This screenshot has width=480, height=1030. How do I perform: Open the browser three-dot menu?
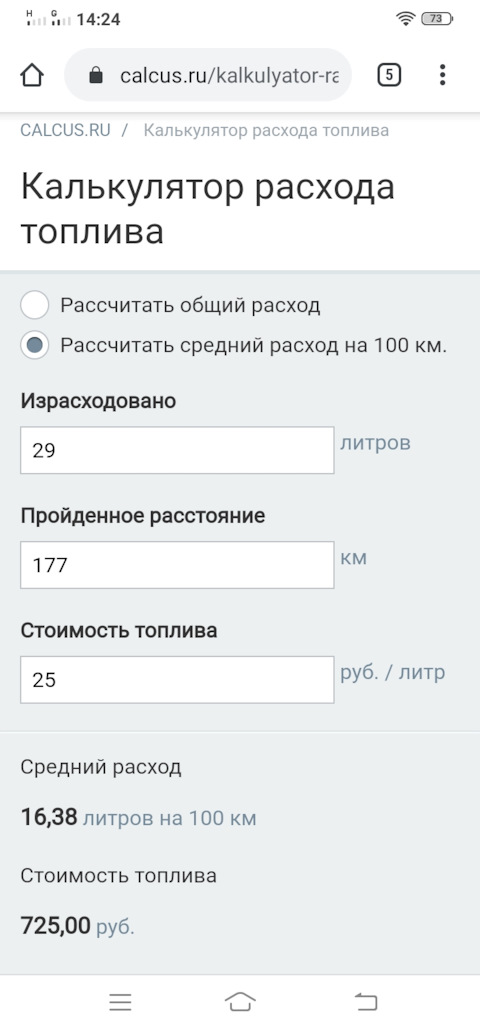[443, 75]
